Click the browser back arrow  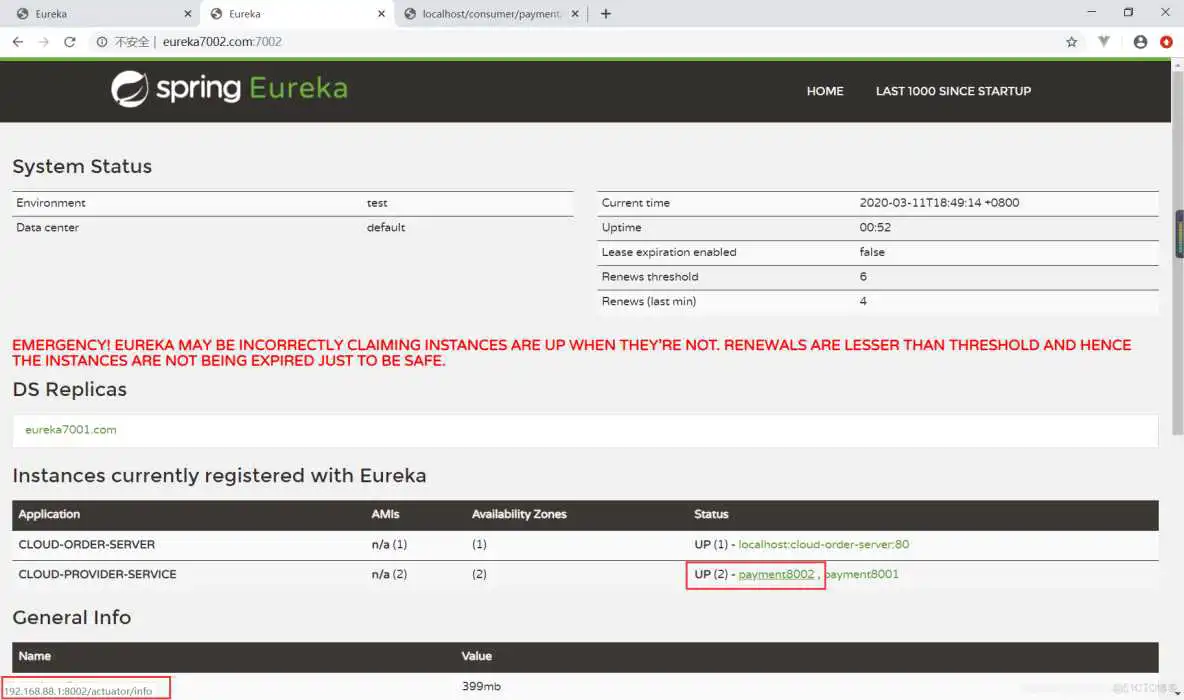[17, 42]
